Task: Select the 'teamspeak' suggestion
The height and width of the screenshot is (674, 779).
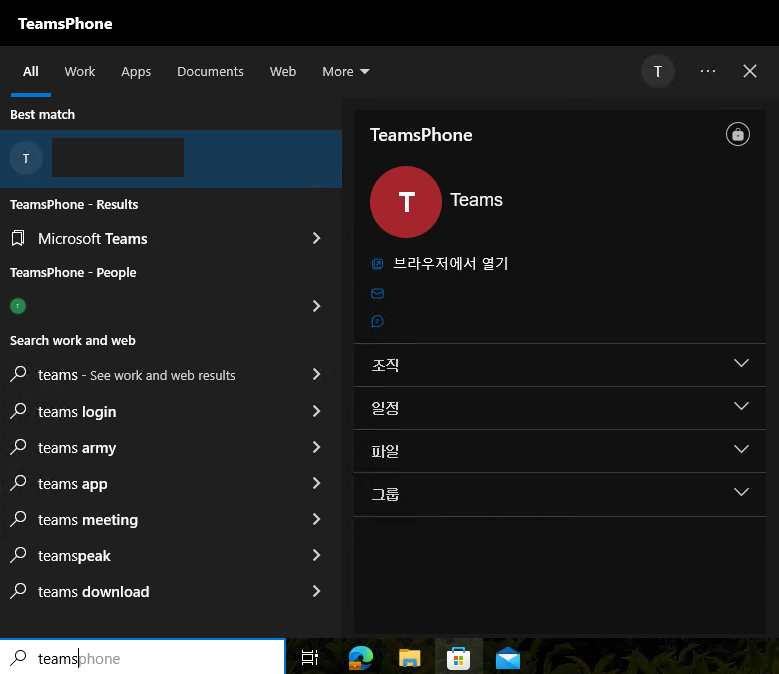Action: pyautogui.click(x=171, y=555)
